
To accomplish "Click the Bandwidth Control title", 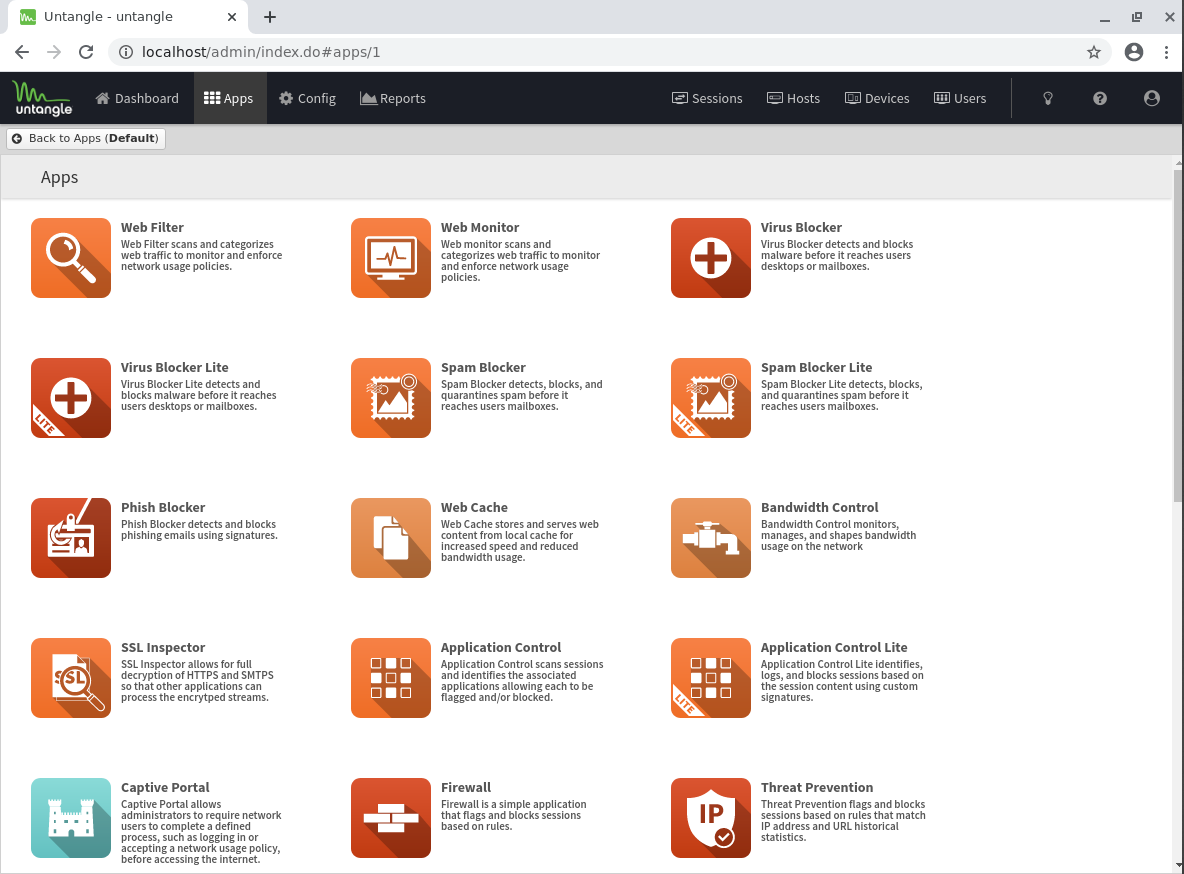I will (x=820, y=508).
